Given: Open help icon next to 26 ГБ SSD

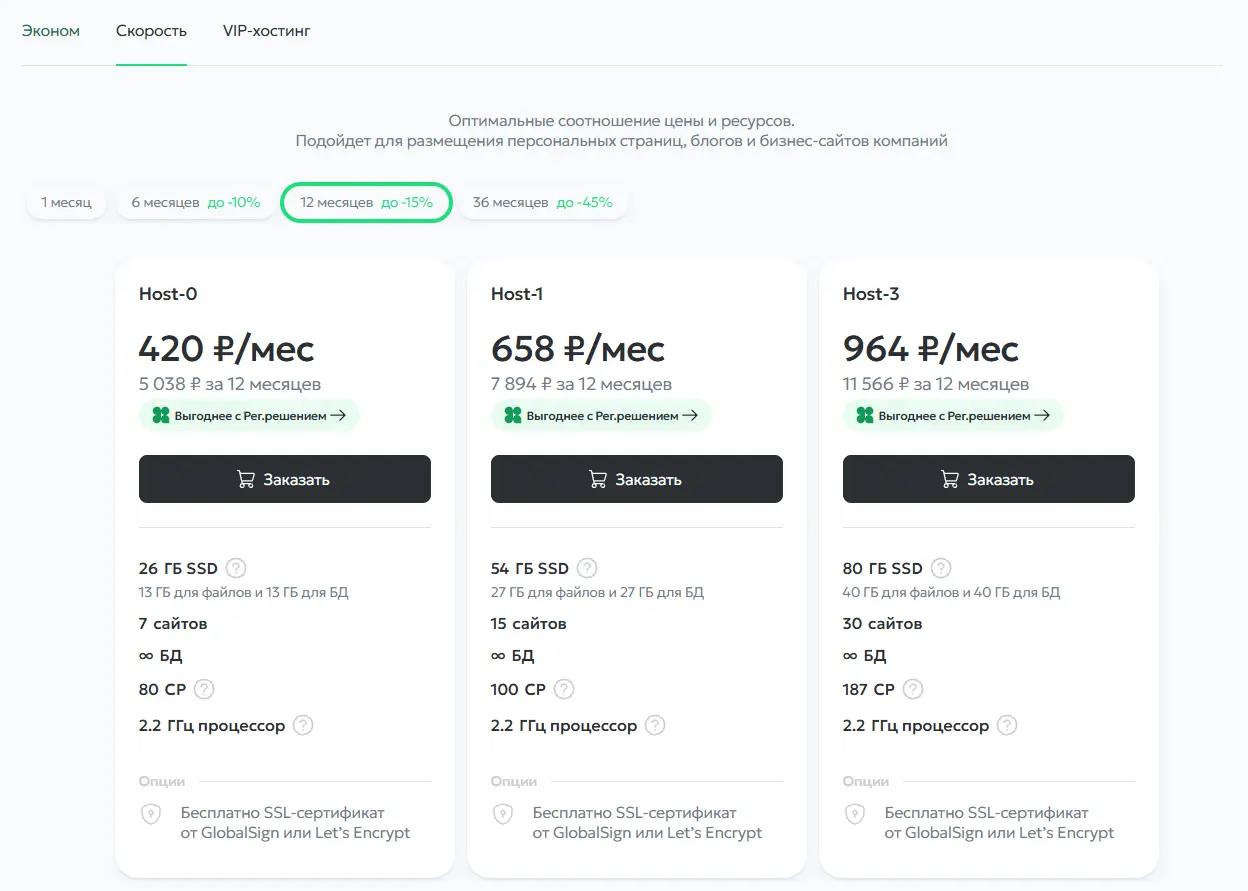Looking at the screenshot, I should point(236,568).
